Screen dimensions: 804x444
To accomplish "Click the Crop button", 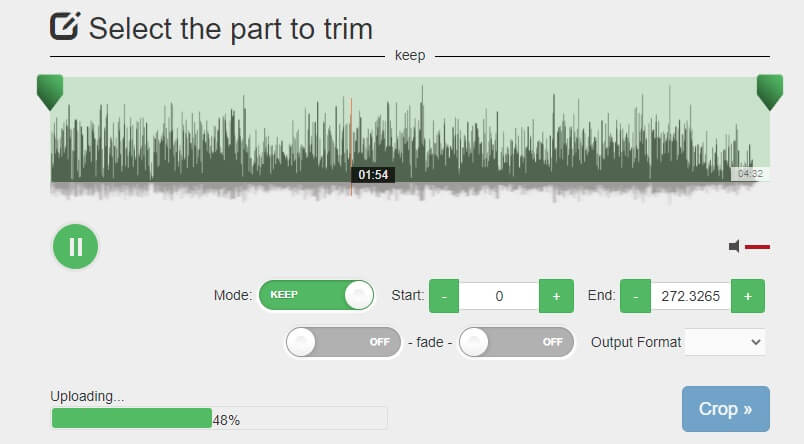I will pos(725,409).
